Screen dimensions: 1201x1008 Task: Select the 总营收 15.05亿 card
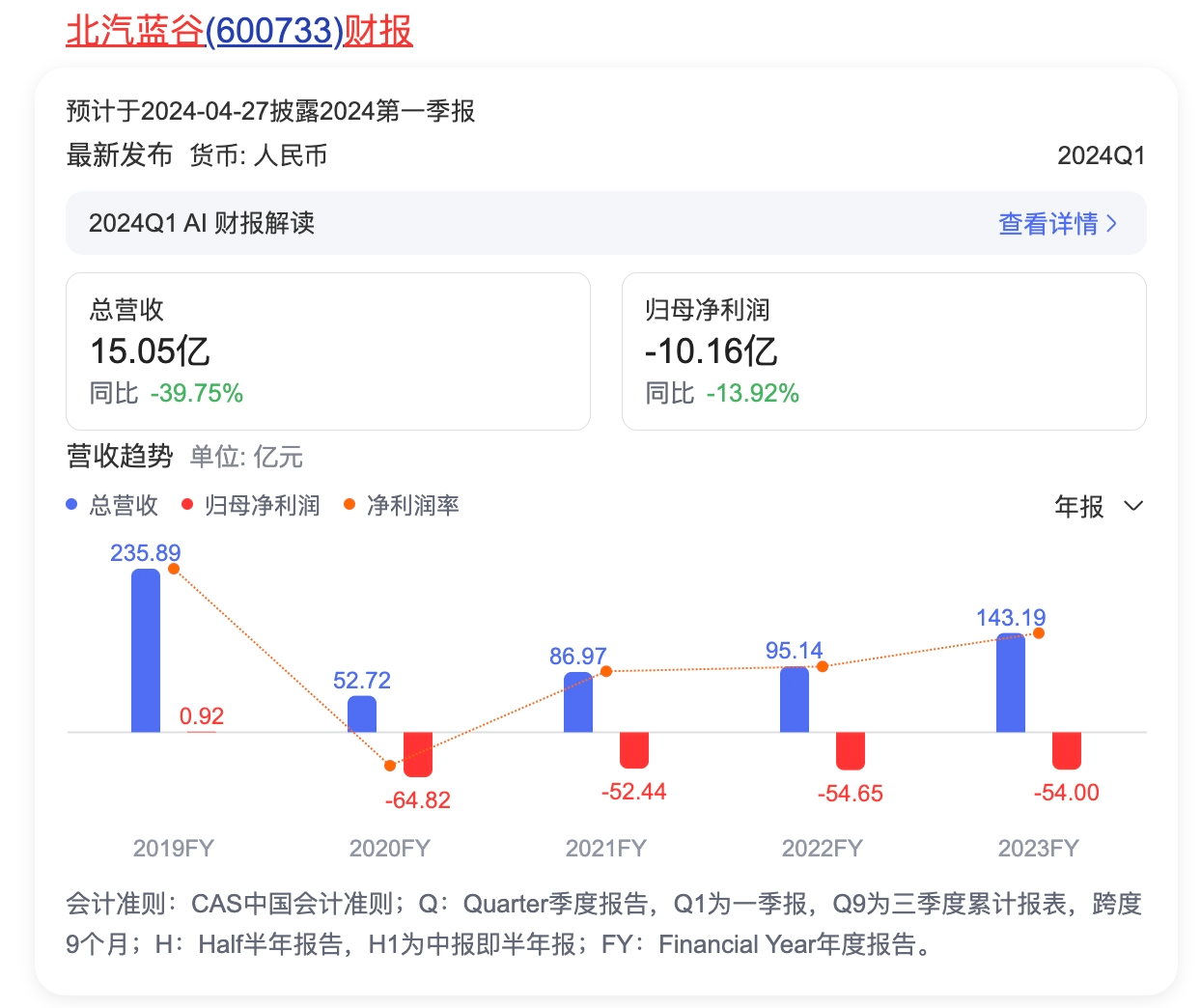(328, 351)
